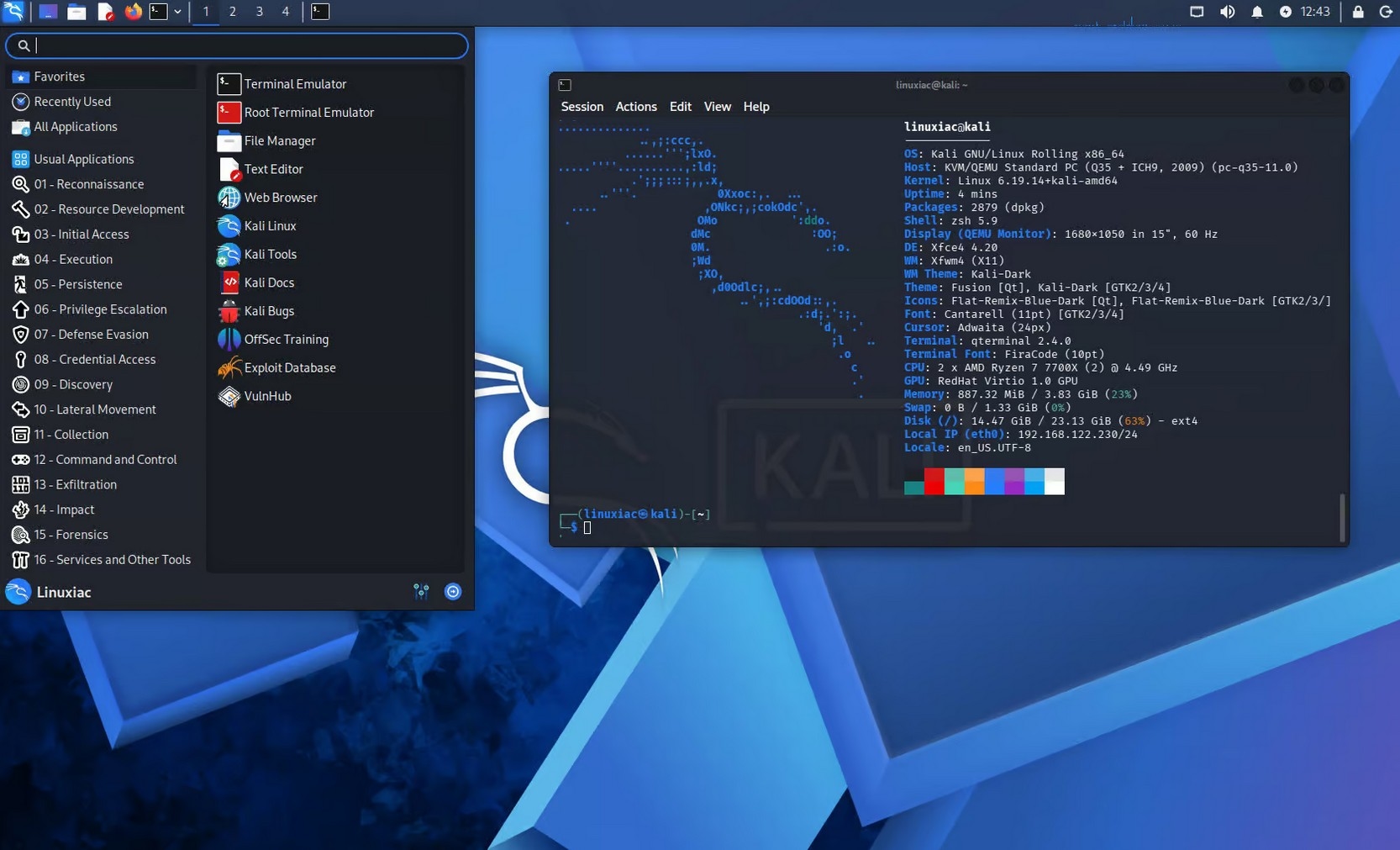Open the 09 - Discovery category
The height and width of the screenshot is (850, 1400).
pyautogui.click(x=102, y=384)
